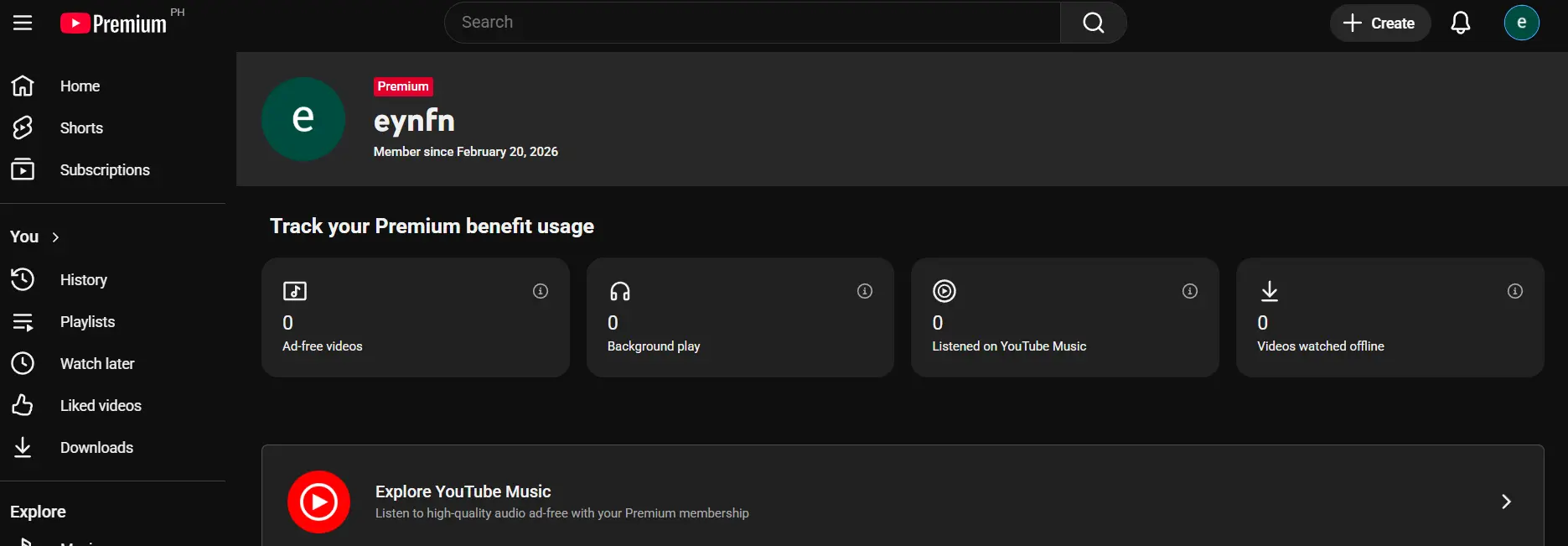Viewport: 1568px width, 546px height.
Task: Click into the Search field
Action: [753, 23]
